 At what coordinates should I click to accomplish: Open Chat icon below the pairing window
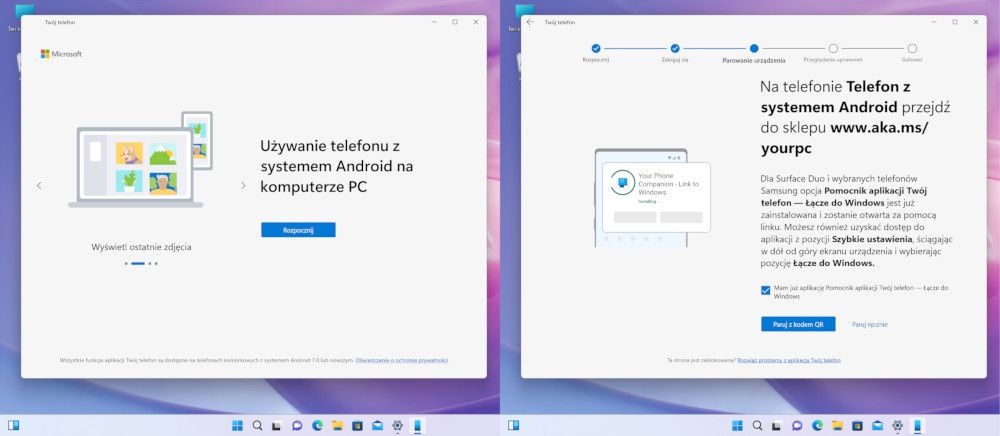click(x=797, y=426)
